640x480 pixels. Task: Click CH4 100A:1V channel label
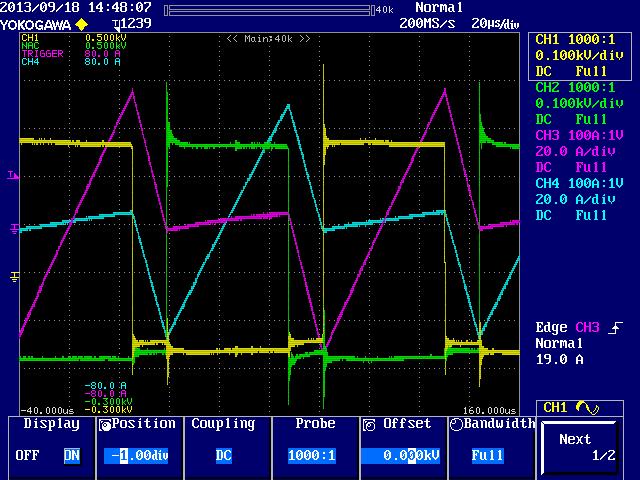pyautogui.click(x=579, y=183)
